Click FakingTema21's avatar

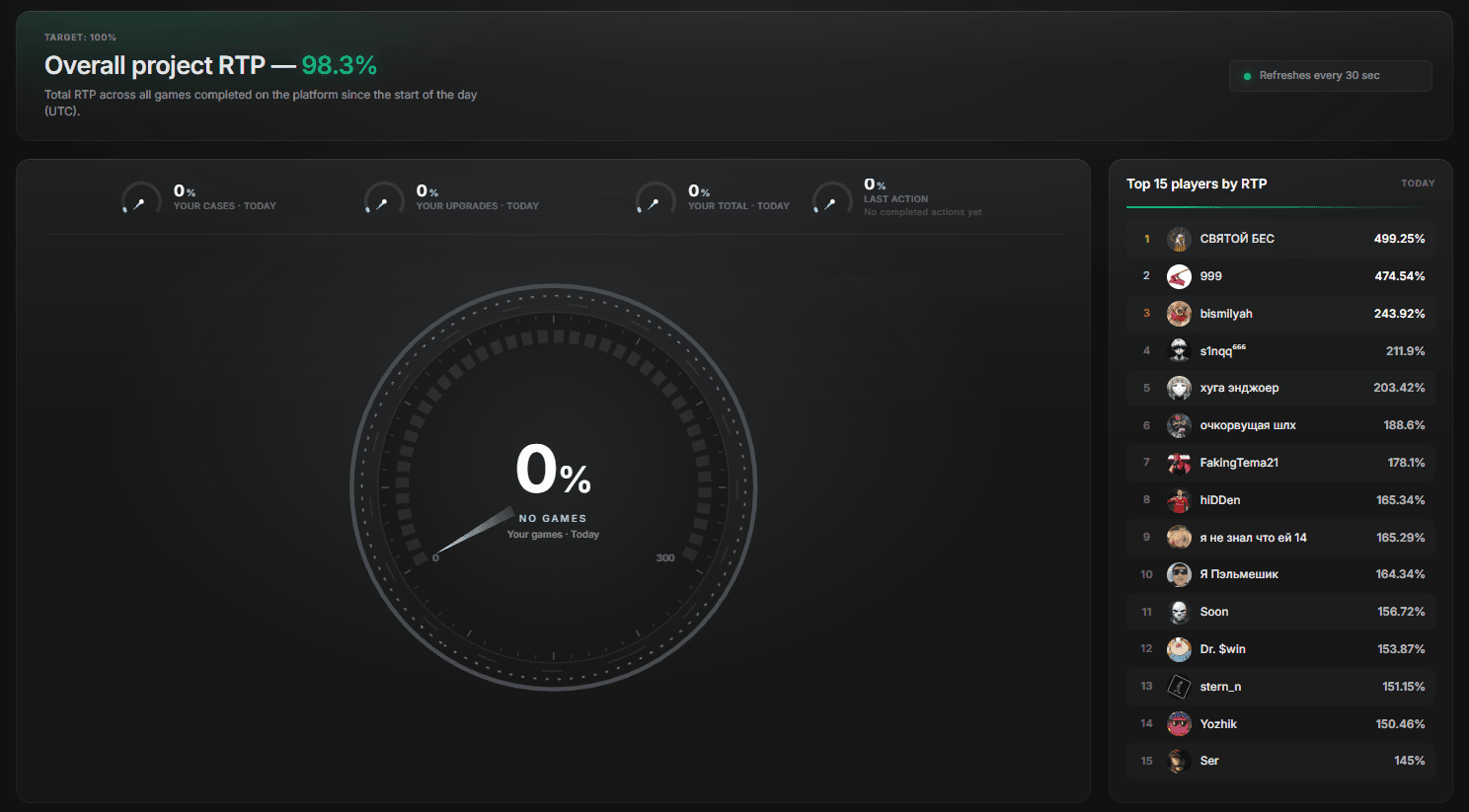1179,463
